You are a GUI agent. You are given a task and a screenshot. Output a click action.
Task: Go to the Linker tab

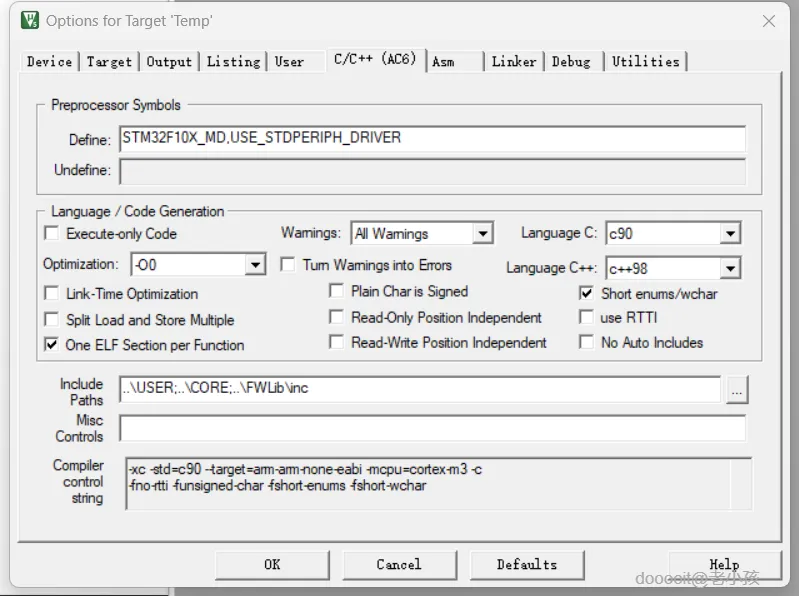pyautogui.click(x=514, y=62)
